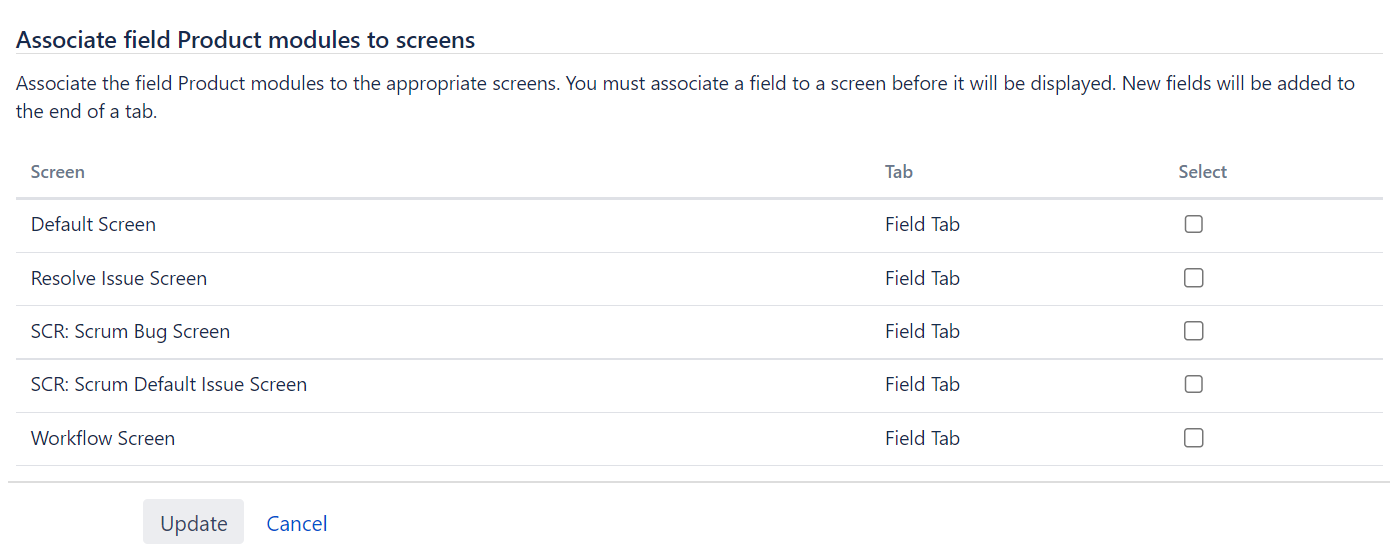Viewport: 1396px width, 559px height.
Task: Click the SCR: Scrum Default Issue Screen name
Action: [x=169, y=384]
